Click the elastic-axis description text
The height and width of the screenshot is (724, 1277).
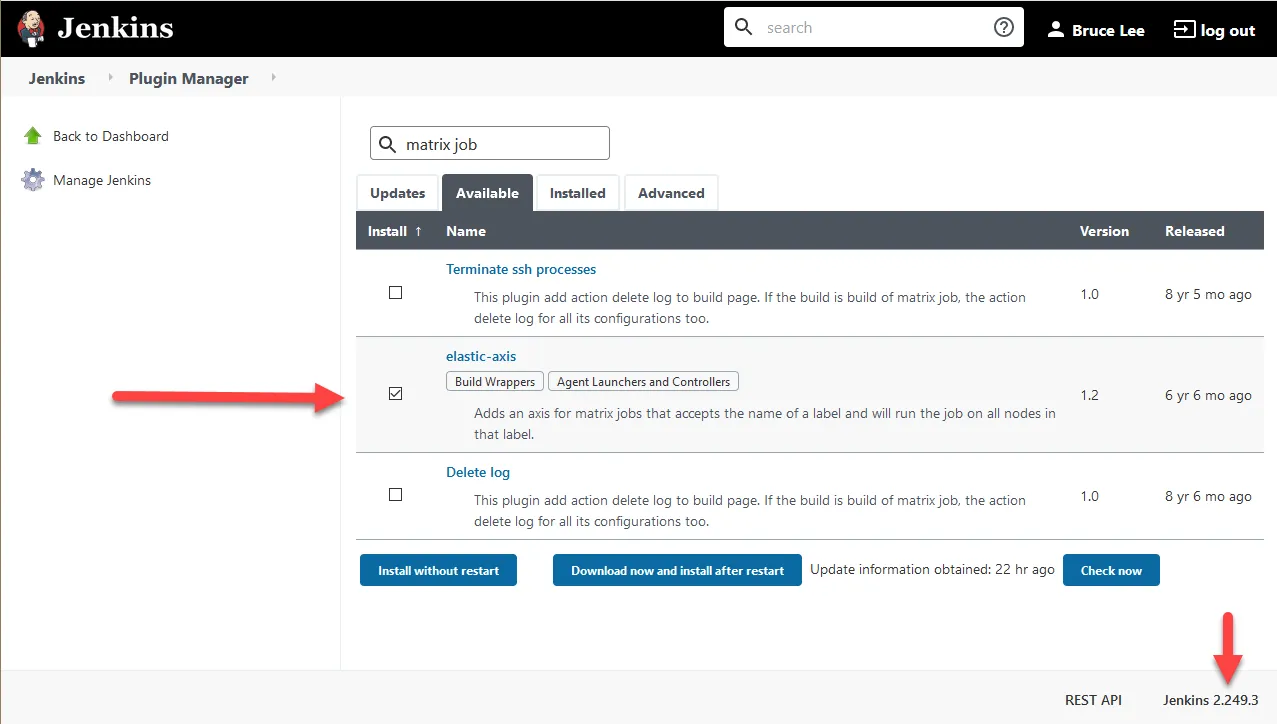tap(765, 424)
